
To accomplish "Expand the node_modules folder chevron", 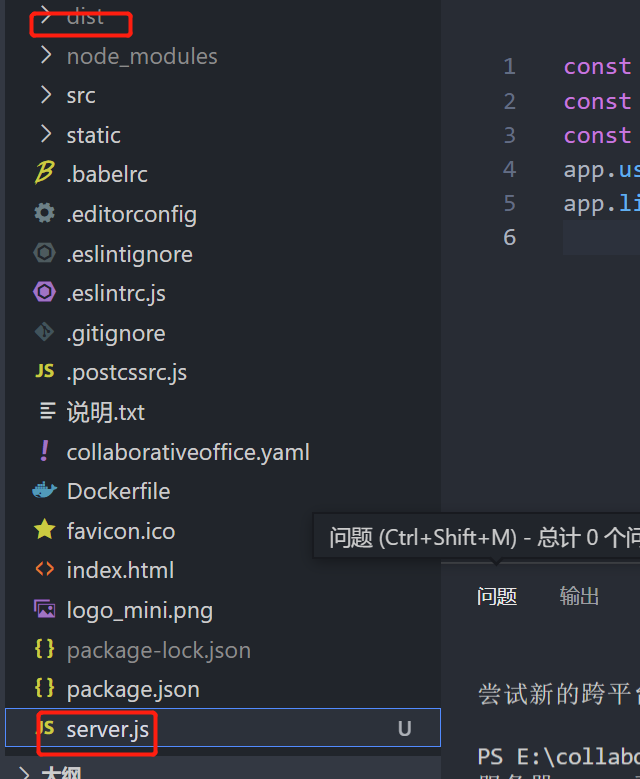I will pyautogui.click(x=45, y=56).
